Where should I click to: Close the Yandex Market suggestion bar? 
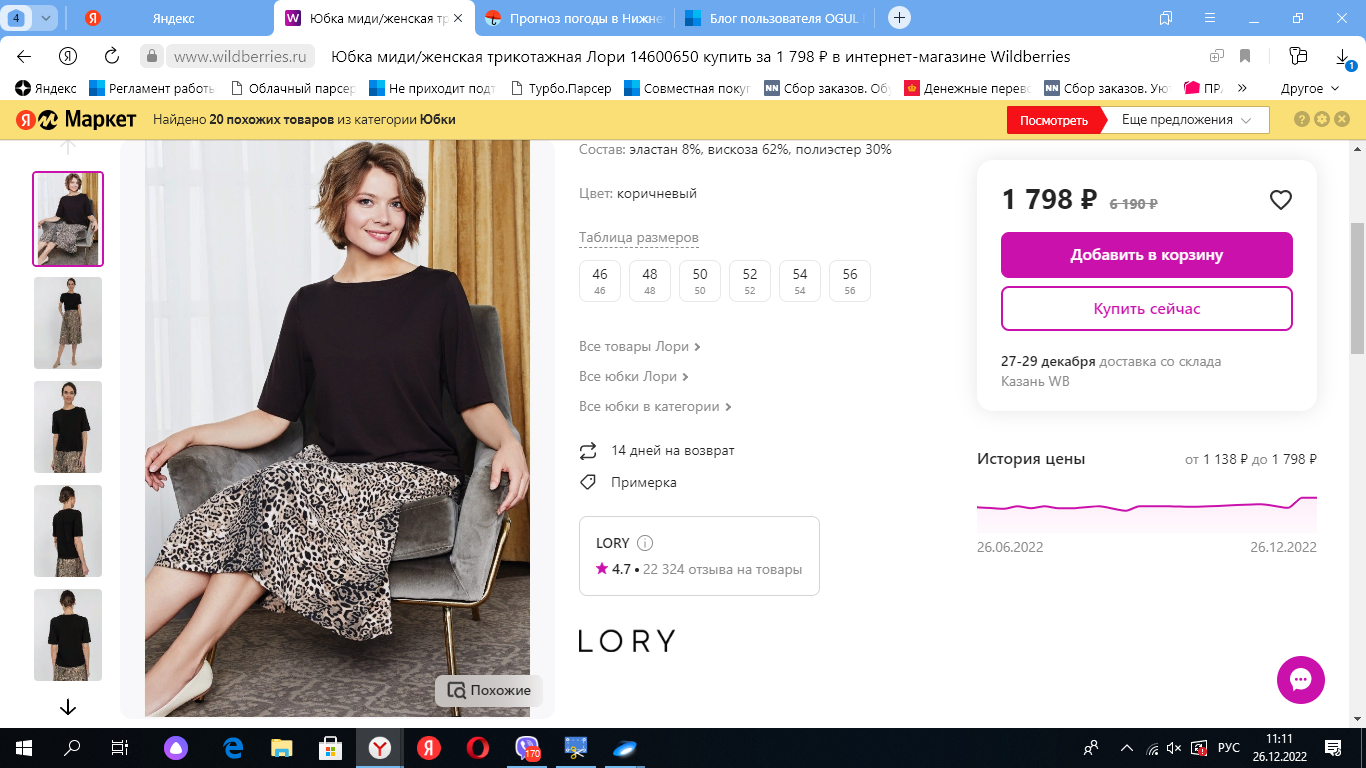1342,120
